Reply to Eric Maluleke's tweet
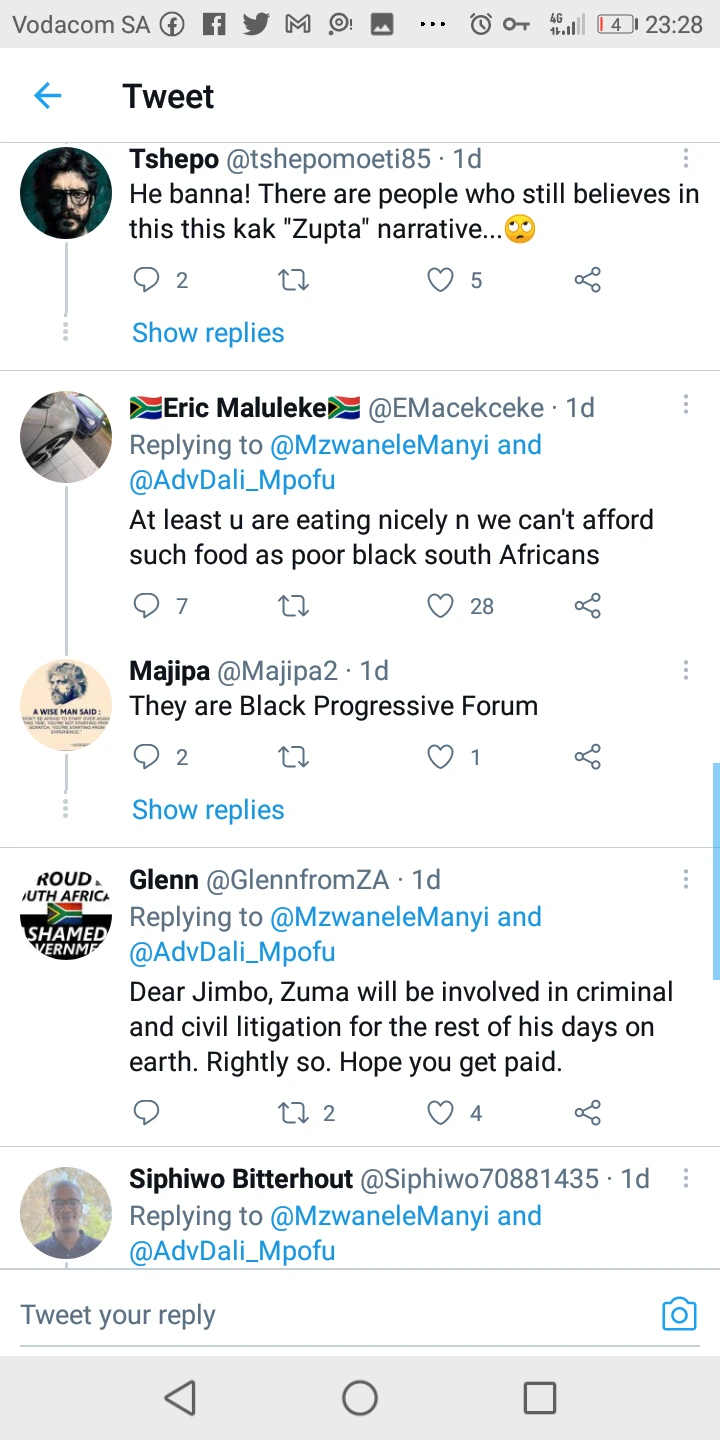 pos(147,605)
